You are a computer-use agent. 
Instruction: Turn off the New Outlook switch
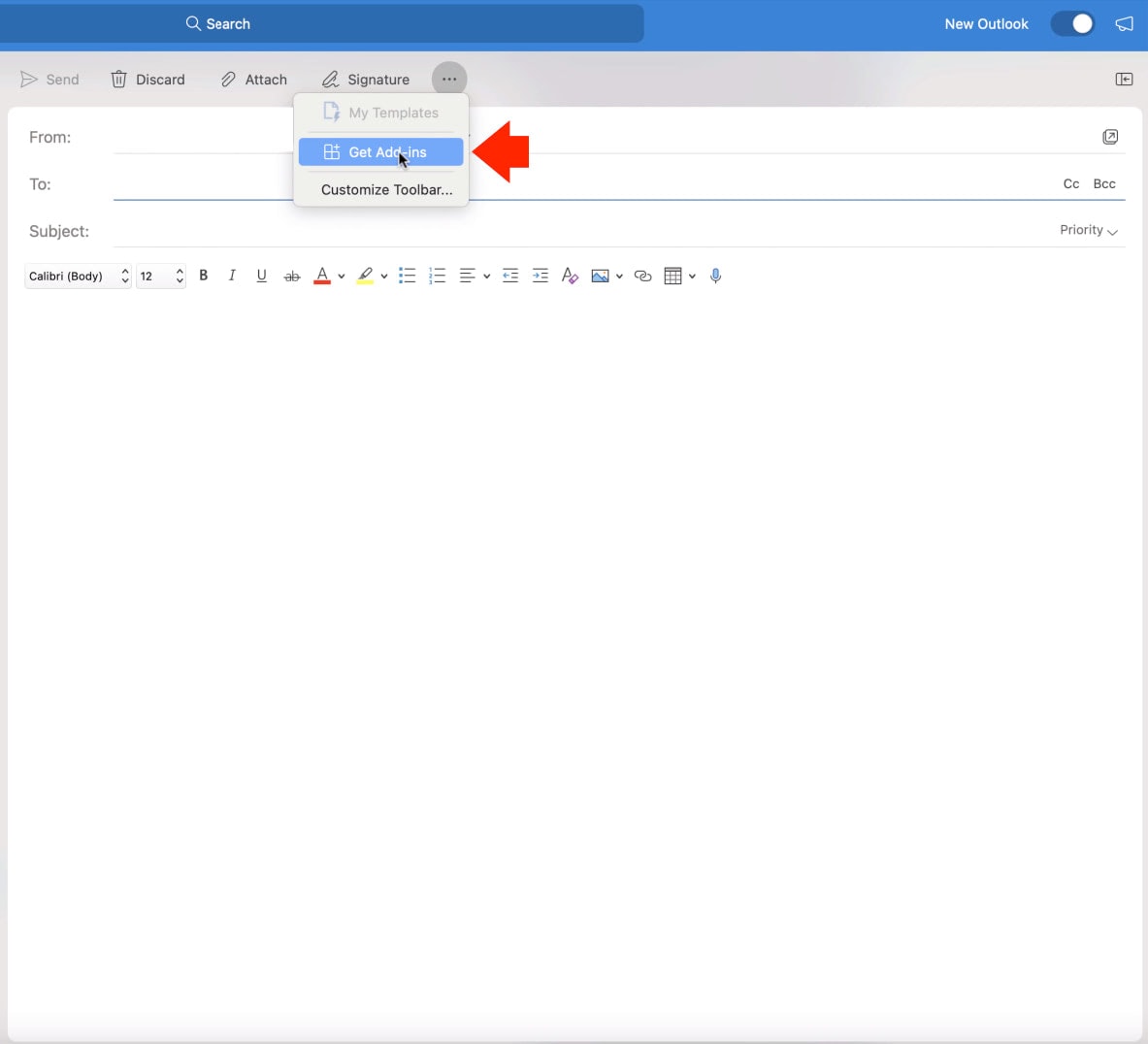tap(1072, 23)
